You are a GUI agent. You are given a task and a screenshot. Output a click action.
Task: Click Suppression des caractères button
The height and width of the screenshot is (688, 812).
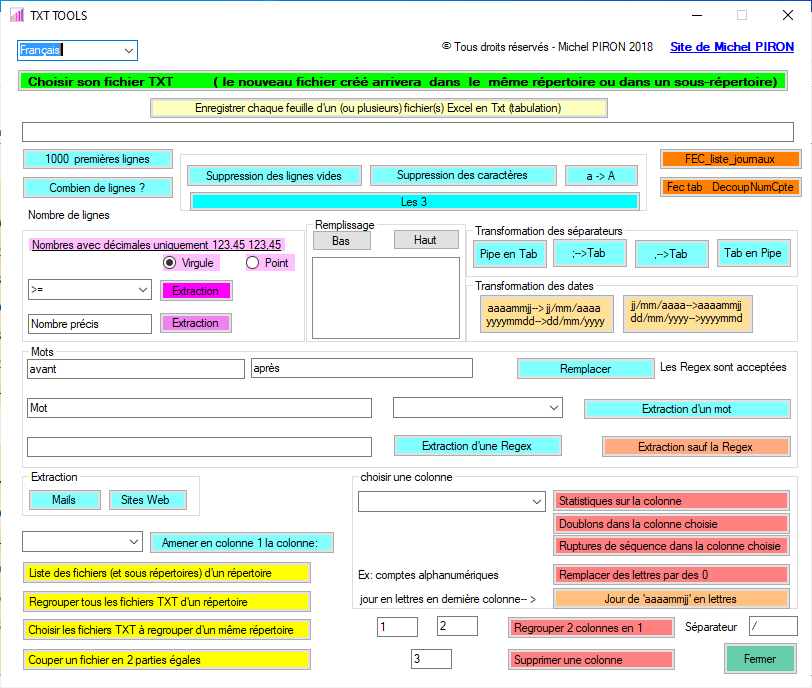pyautogui.click(x=462, y=175)
